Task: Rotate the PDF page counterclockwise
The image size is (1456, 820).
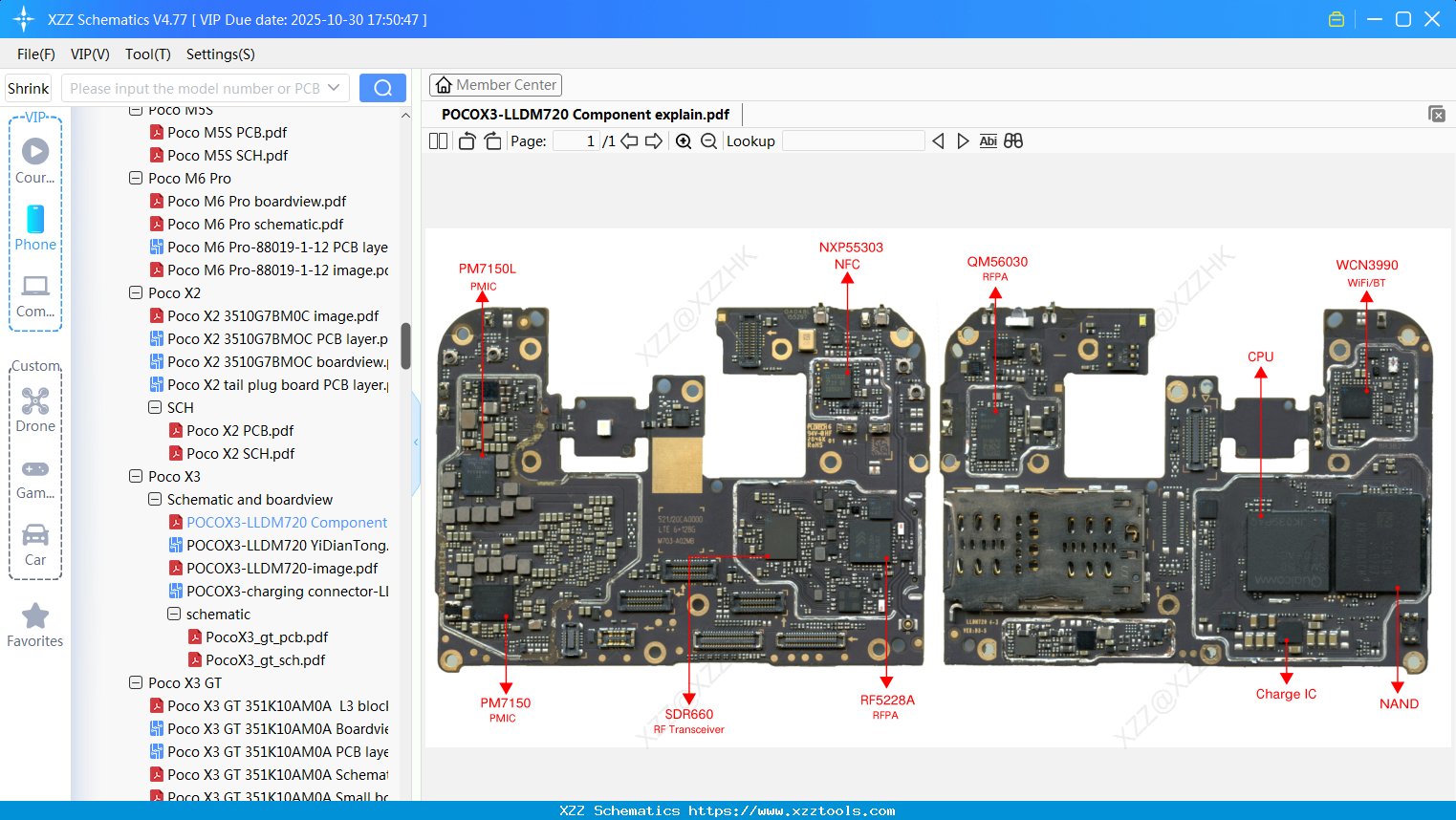Action: tap(467, 140)
